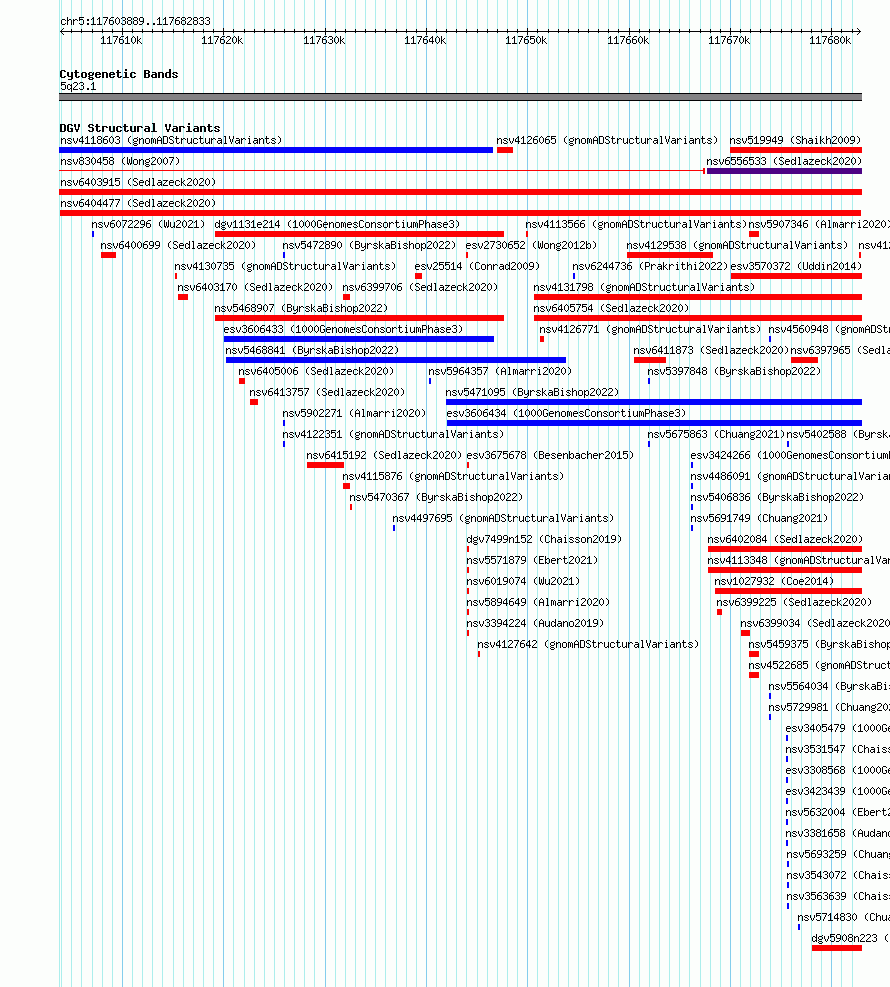Click nsv6402084 (Sedlazeck2020) label
Screen dimensions: 890x987
tap(784, 539)
